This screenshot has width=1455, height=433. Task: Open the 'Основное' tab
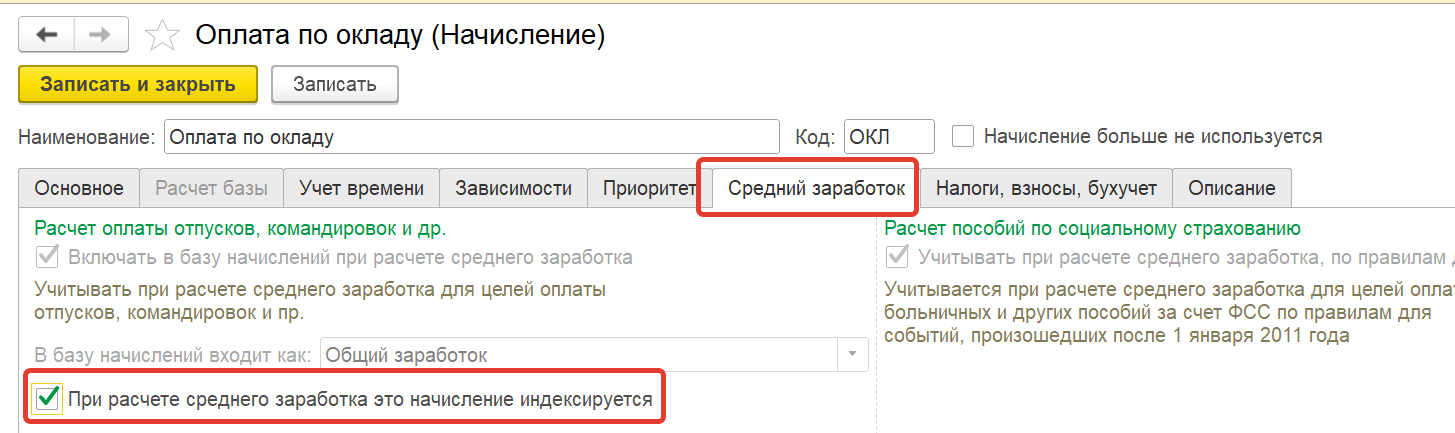[x=79, y=188]
